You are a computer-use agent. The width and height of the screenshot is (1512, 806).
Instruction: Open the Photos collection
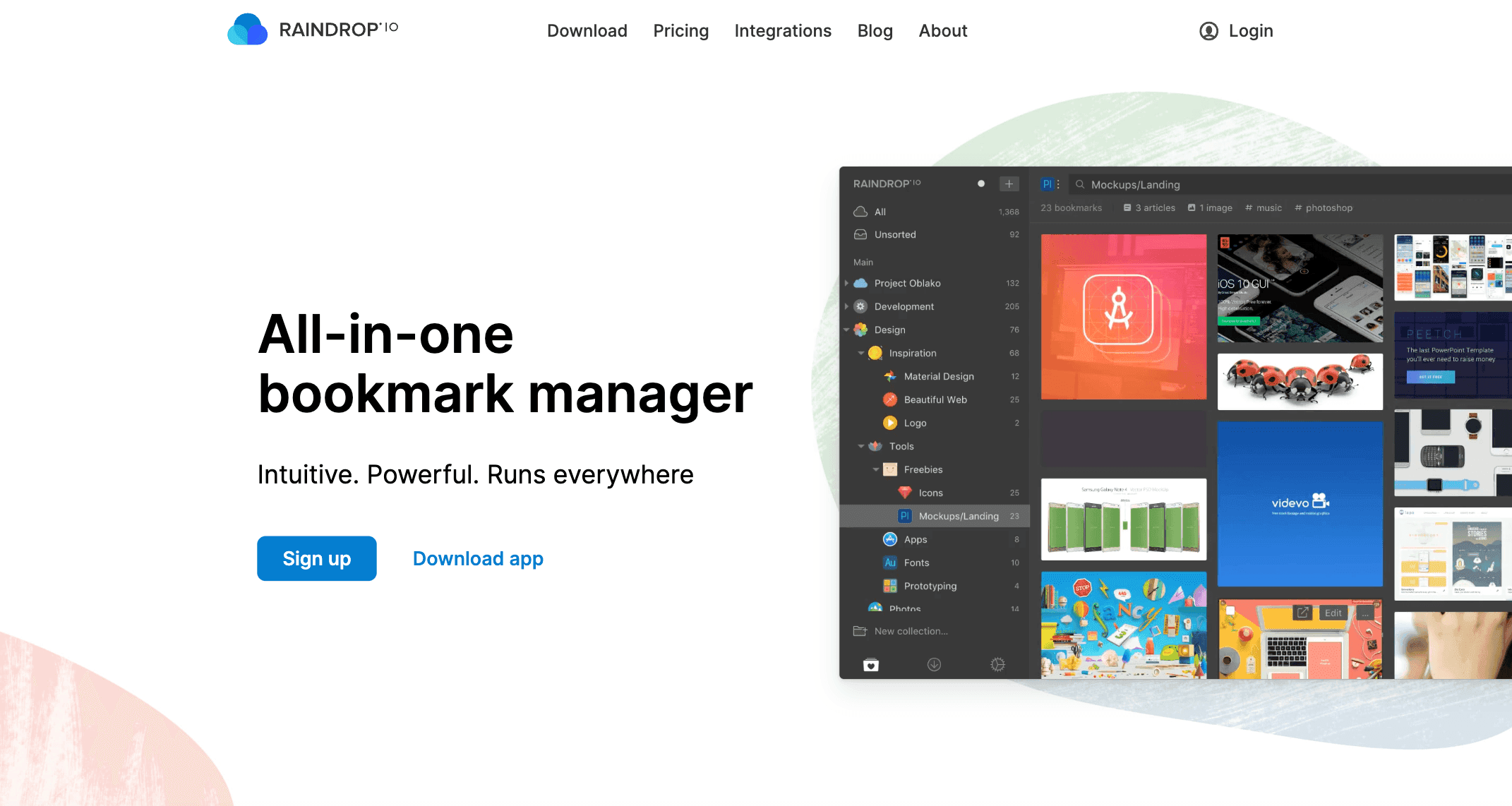tap(935, 608)
